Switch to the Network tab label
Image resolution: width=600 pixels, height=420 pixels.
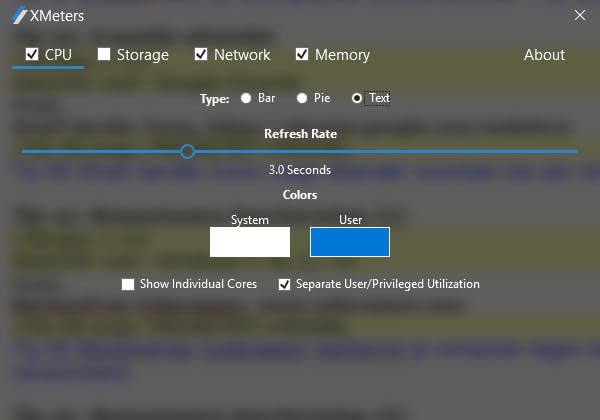(242, 55)
